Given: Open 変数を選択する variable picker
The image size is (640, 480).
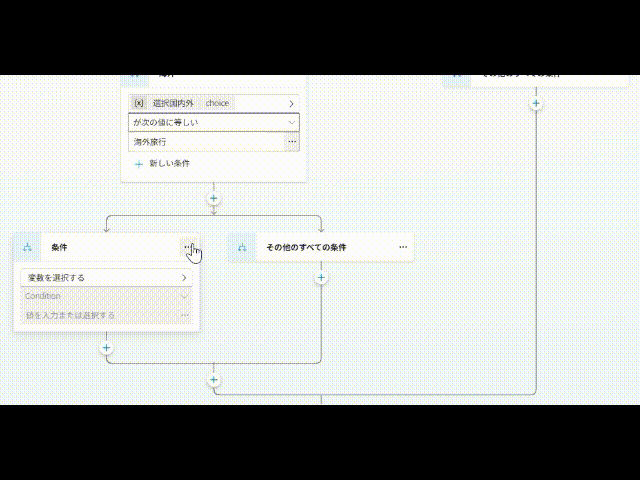Looking at the screenshot, I should pyautogui.click(x=107, y=278).
